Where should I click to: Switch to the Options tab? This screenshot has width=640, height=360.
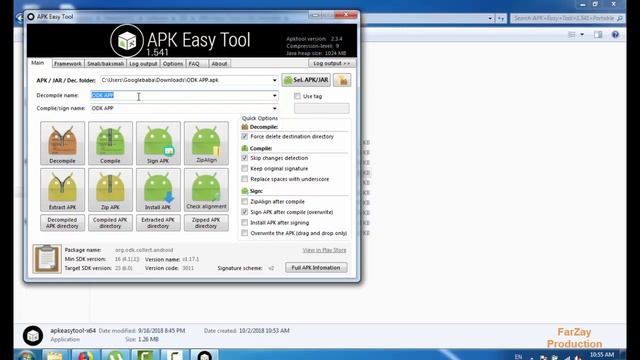click(173, 64)
